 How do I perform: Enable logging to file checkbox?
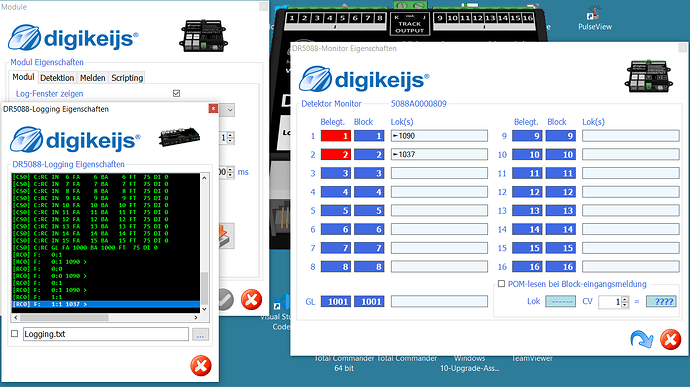point(15,334)
